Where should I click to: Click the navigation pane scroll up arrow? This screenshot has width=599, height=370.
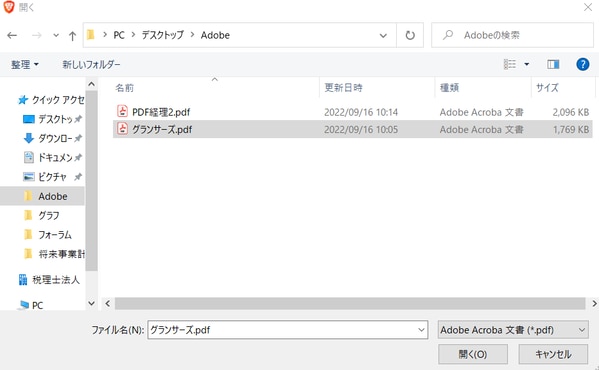(x=91, y=84)
